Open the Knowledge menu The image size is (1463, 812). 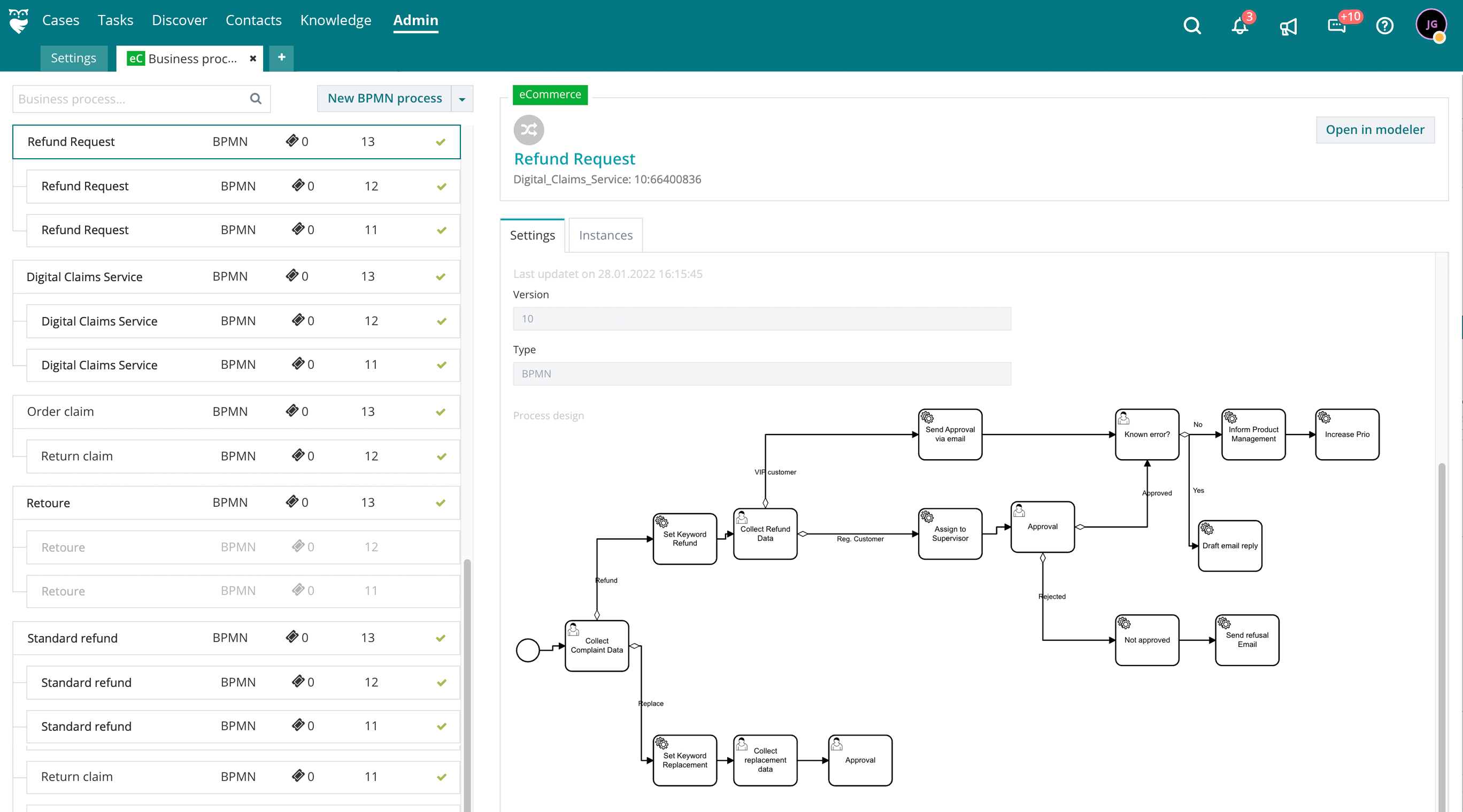[336, 20]
